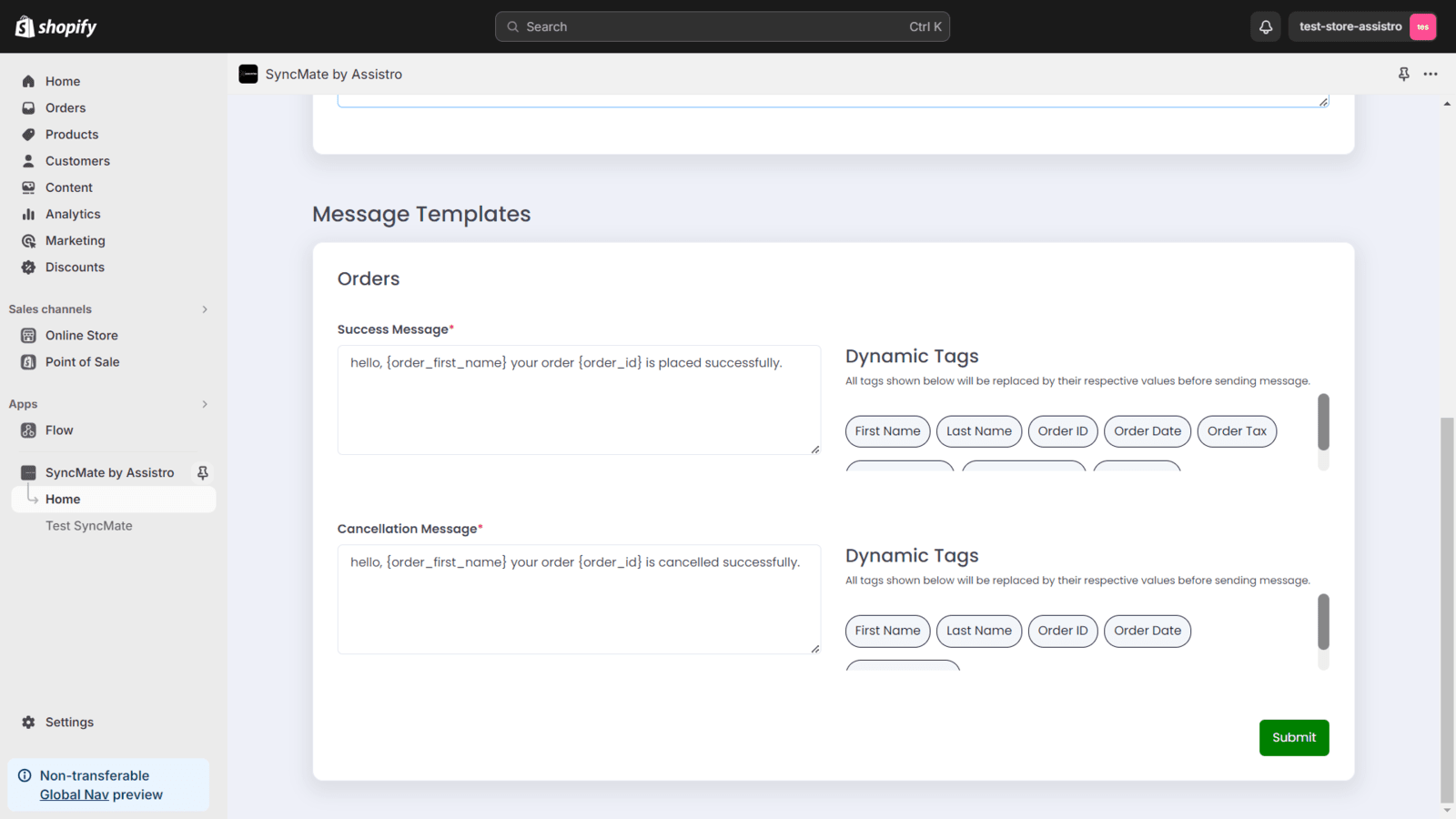Open Orders from the sidebar
Screen dimensions: 1456x819
[x=64, y=107]
